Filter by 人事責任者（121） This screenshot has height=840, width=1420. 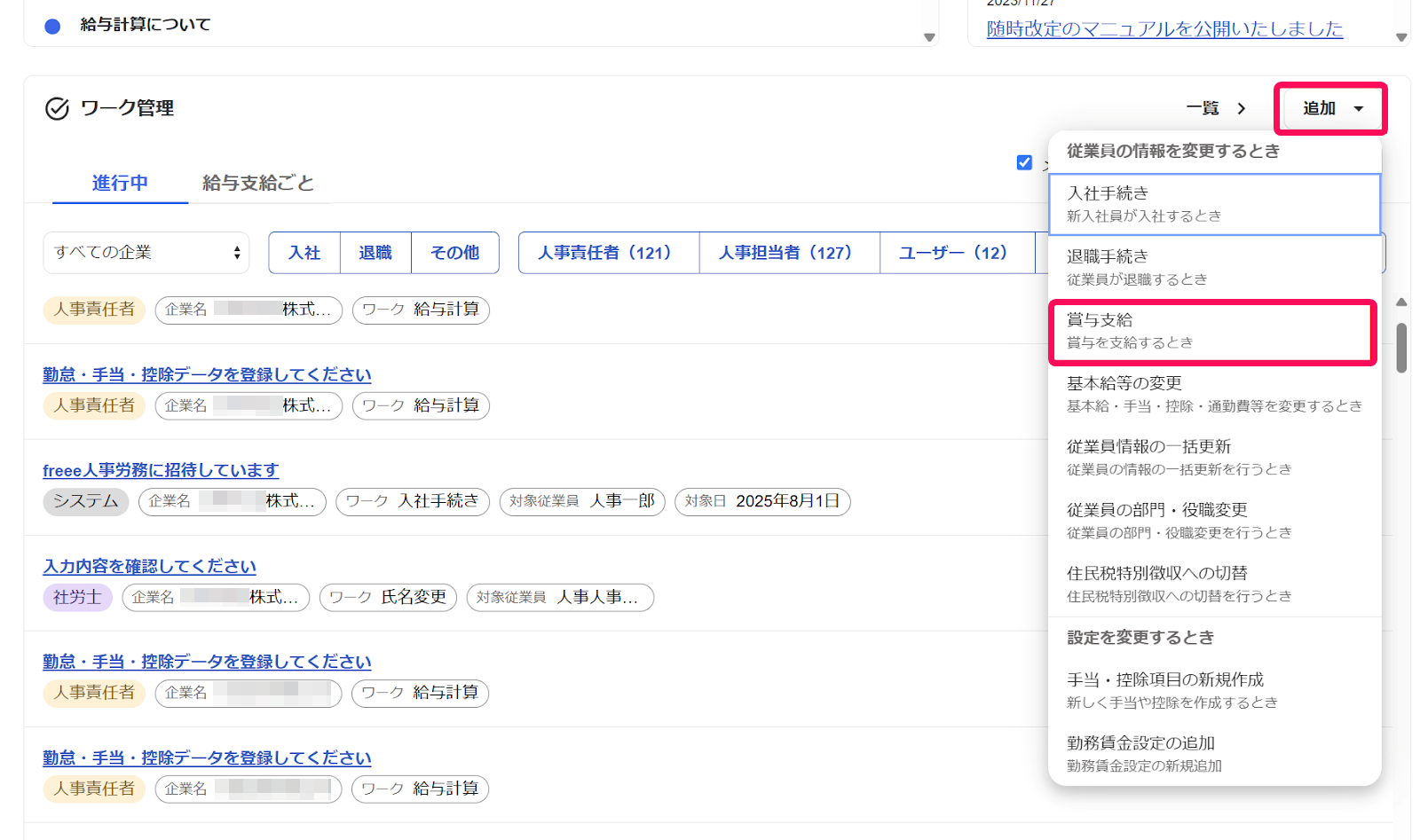click(x=609, y=253)
